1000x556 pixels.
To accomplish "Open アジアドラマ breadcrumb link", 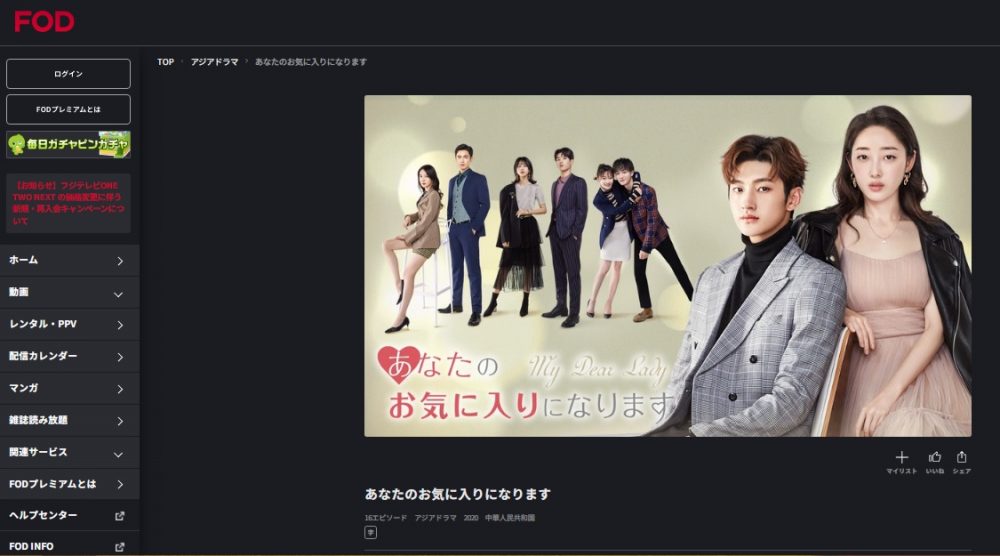I will click(x=214, y=62).
